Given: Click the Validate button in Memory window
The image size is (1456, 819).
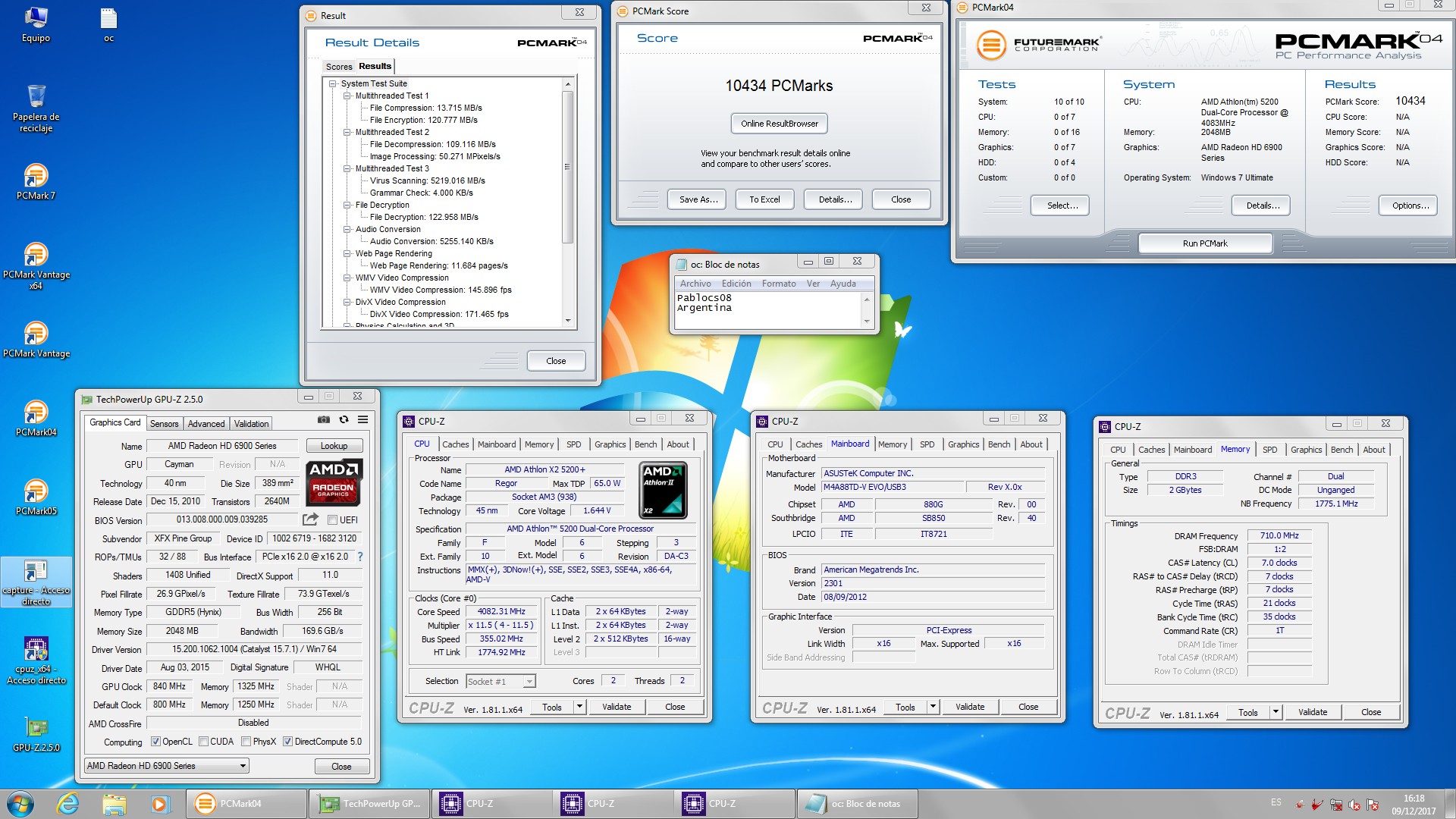Looking at the screenshot, I should pyautogui.click(x=1312, y=713).
